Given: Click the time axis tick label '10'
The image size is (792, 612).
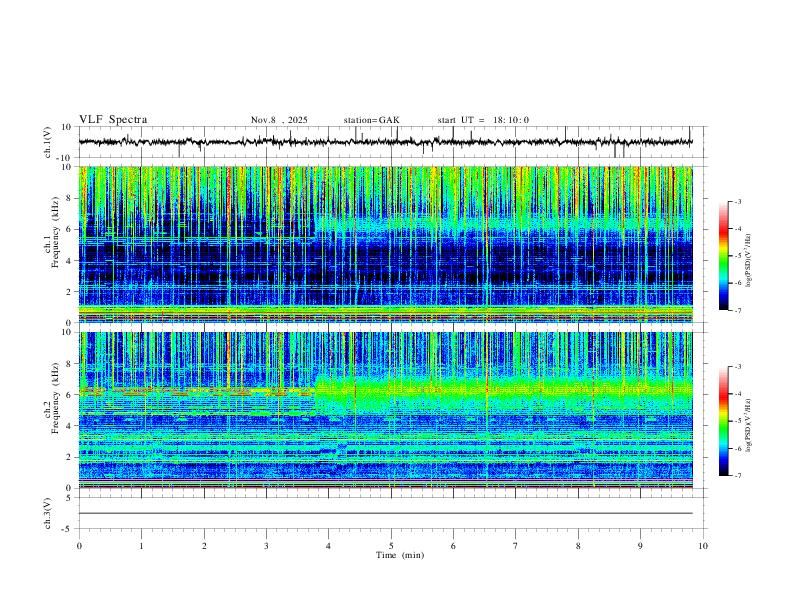Looking at the screenshot, I should point(703,546).
